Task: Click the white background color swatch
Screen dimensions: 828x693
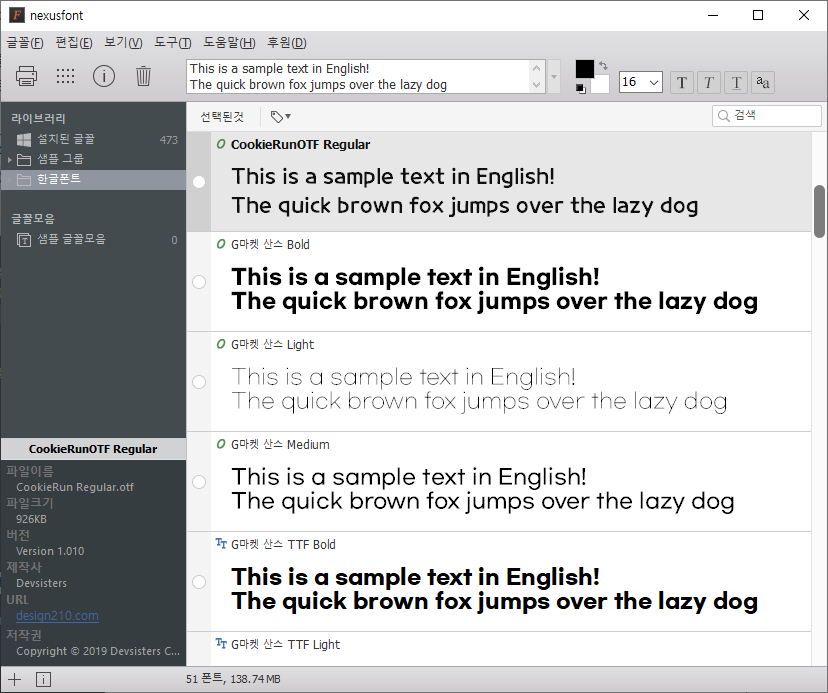Action: [x=601, y=85]
